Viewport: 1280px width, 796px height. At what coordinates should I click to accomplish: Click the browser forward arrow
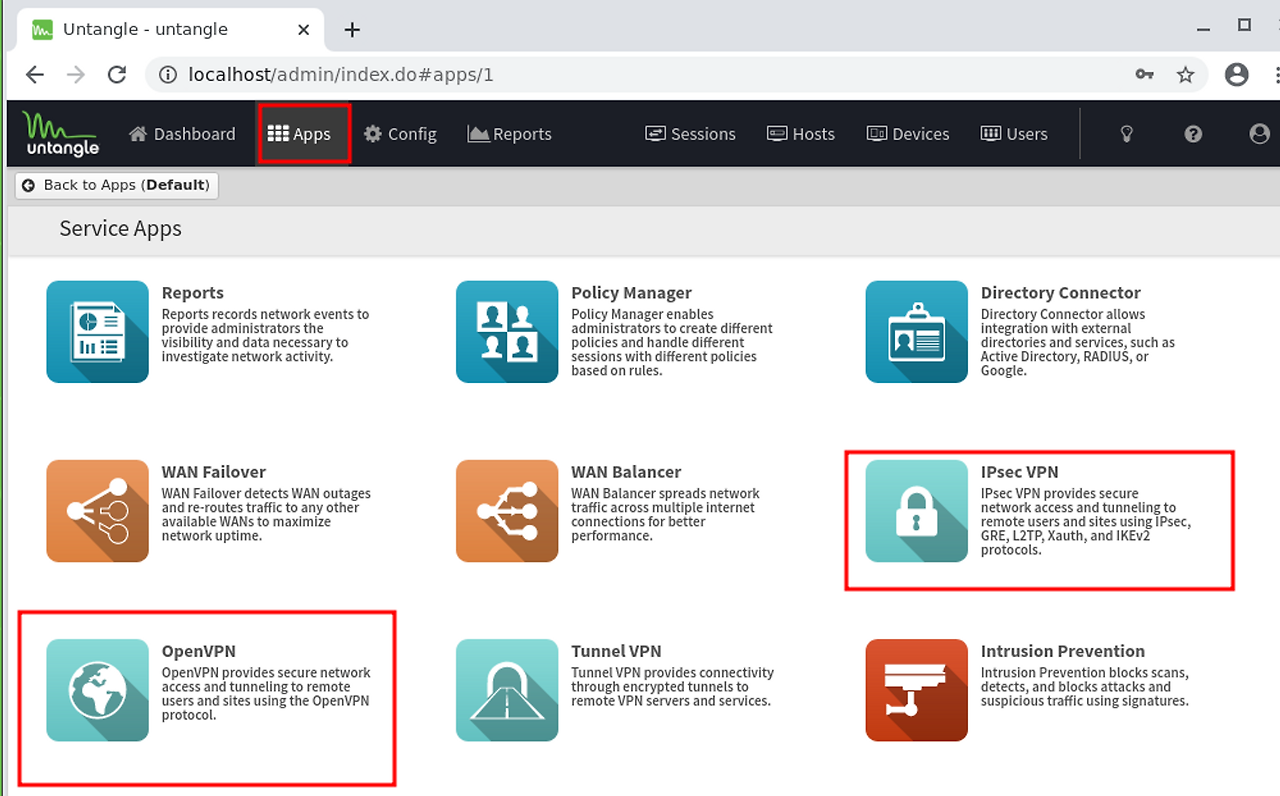76,75
